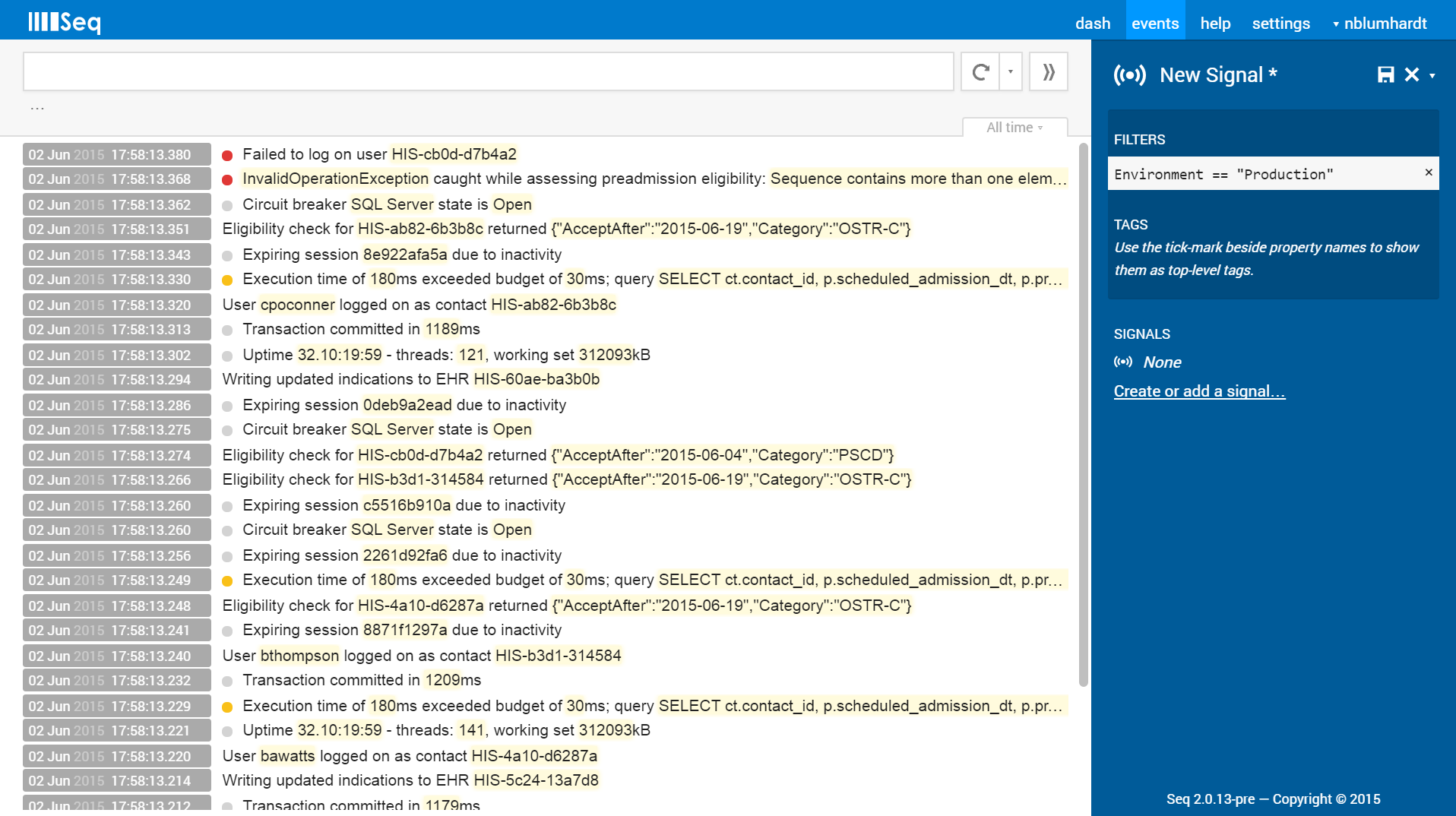Click the yellow warning dot at 17:58:13.330
This screenshot has width=1456, height=816.
pyautogui.click(x=226, y=280)
